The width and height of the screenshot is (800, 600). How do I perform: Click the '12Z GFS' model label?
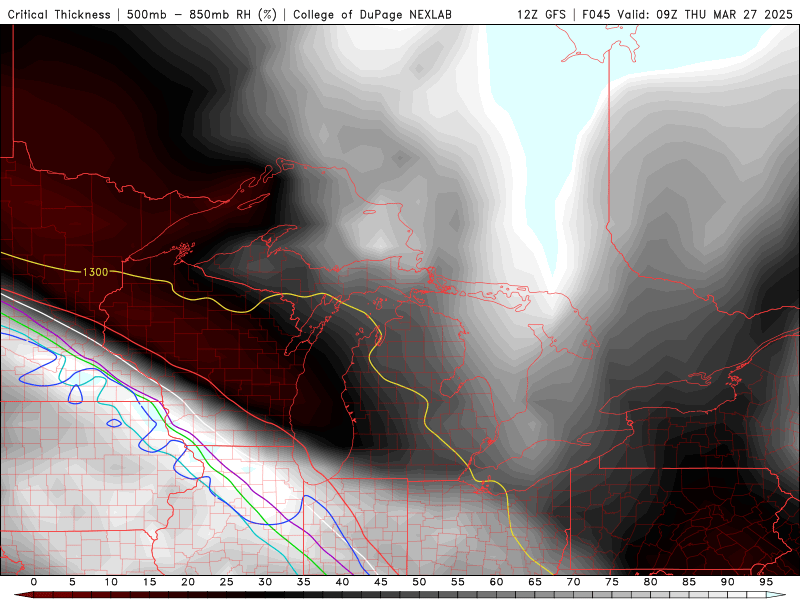(541, 14)
